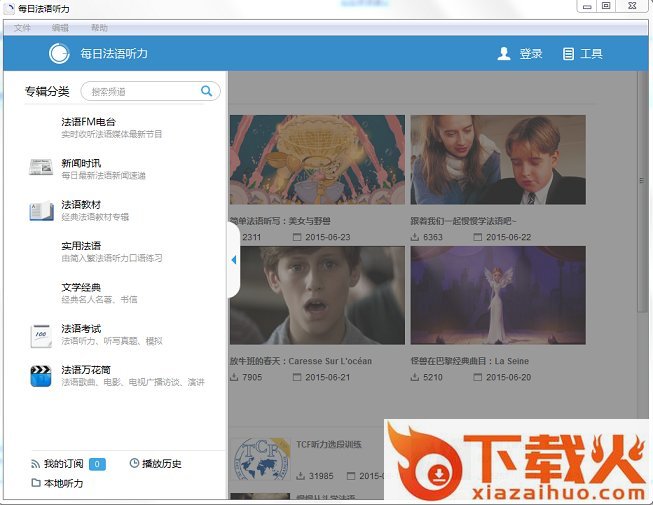
Task: Select the 法语教材 category
Action: (81, 204)
